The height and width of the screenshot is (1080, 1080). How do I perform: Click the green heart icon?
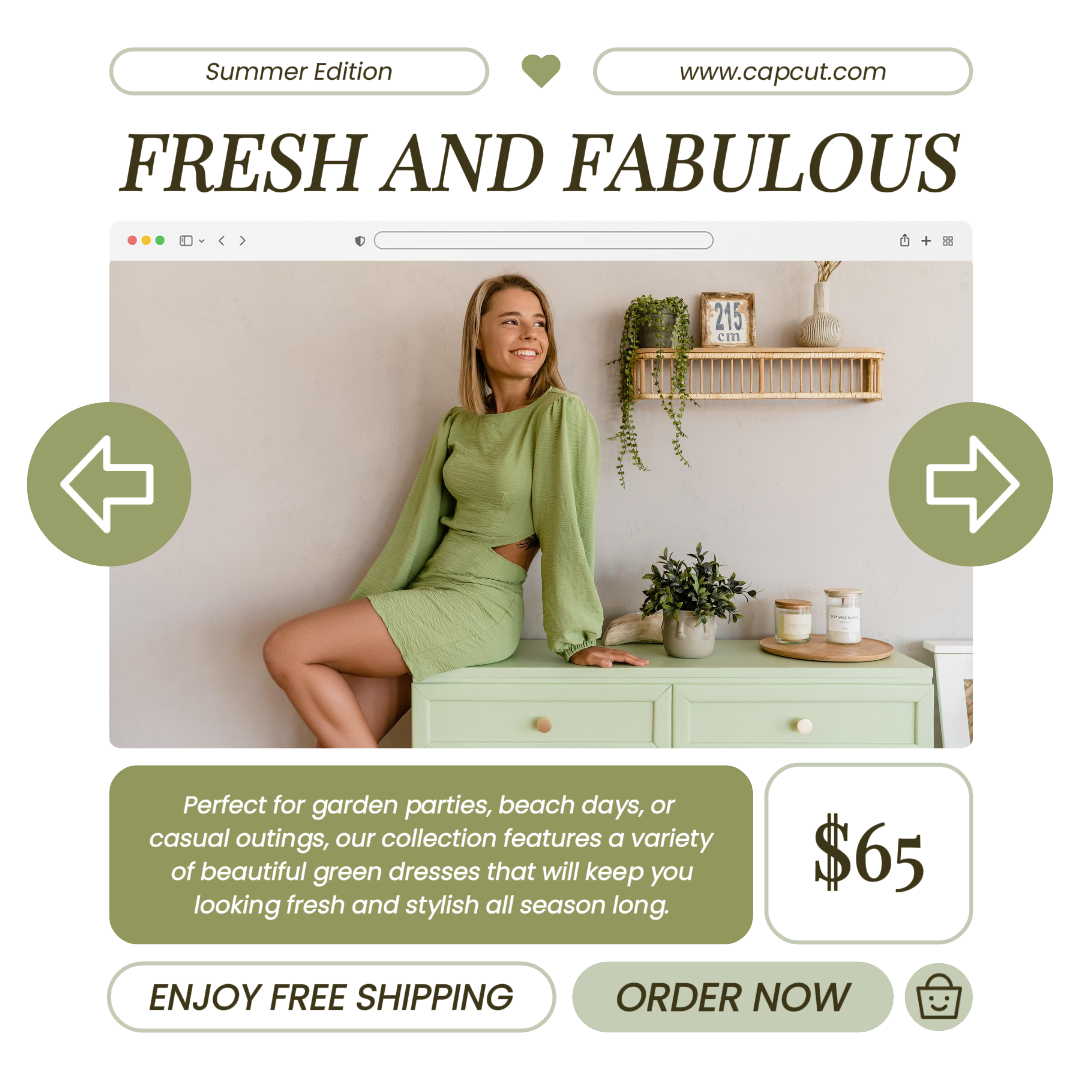[541, 71]
